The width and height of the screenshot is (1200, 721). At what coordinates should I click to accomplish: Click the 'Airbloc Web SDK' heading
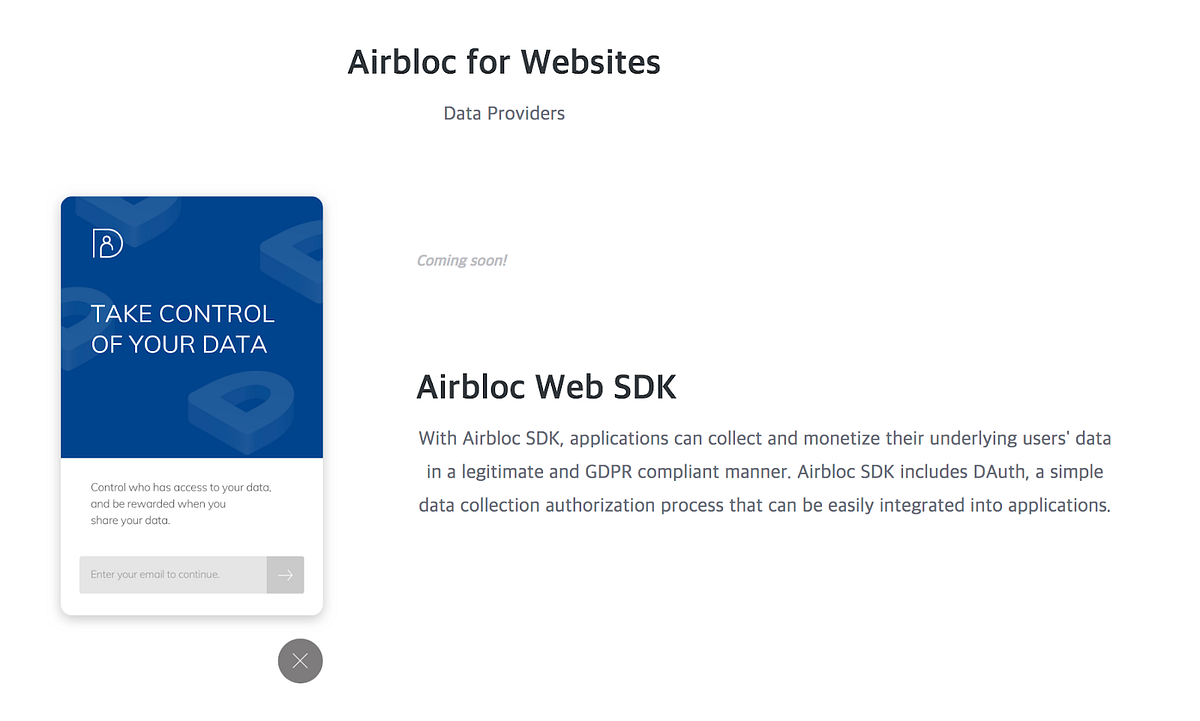click(546, 387)
